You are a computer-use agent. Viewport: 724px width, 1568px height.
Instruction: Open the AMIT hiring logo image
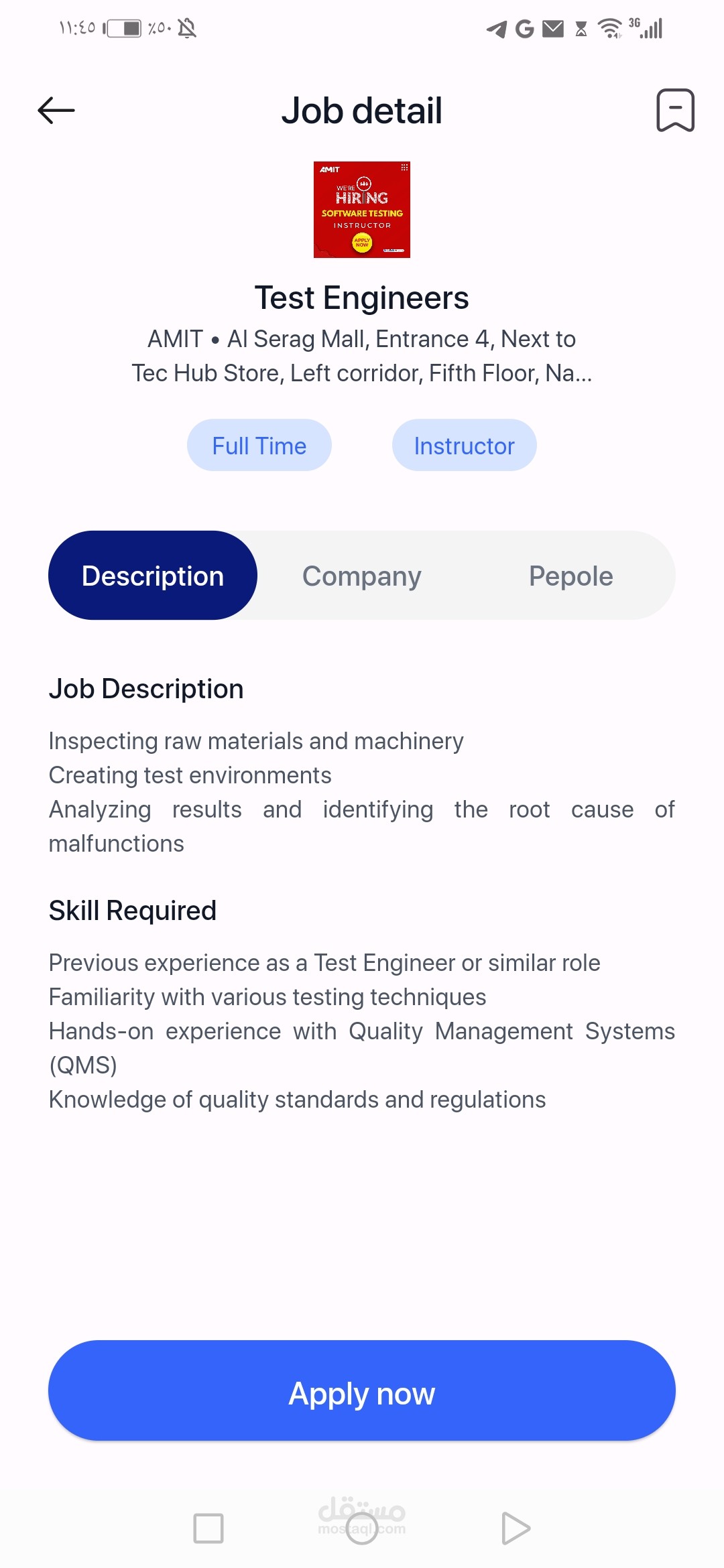click(362, 210)
